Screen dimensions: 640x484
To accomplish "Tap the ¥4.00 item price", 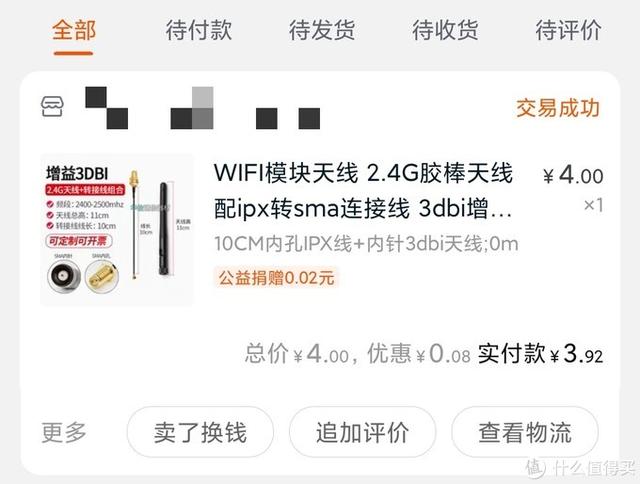I will click(573, 176).
